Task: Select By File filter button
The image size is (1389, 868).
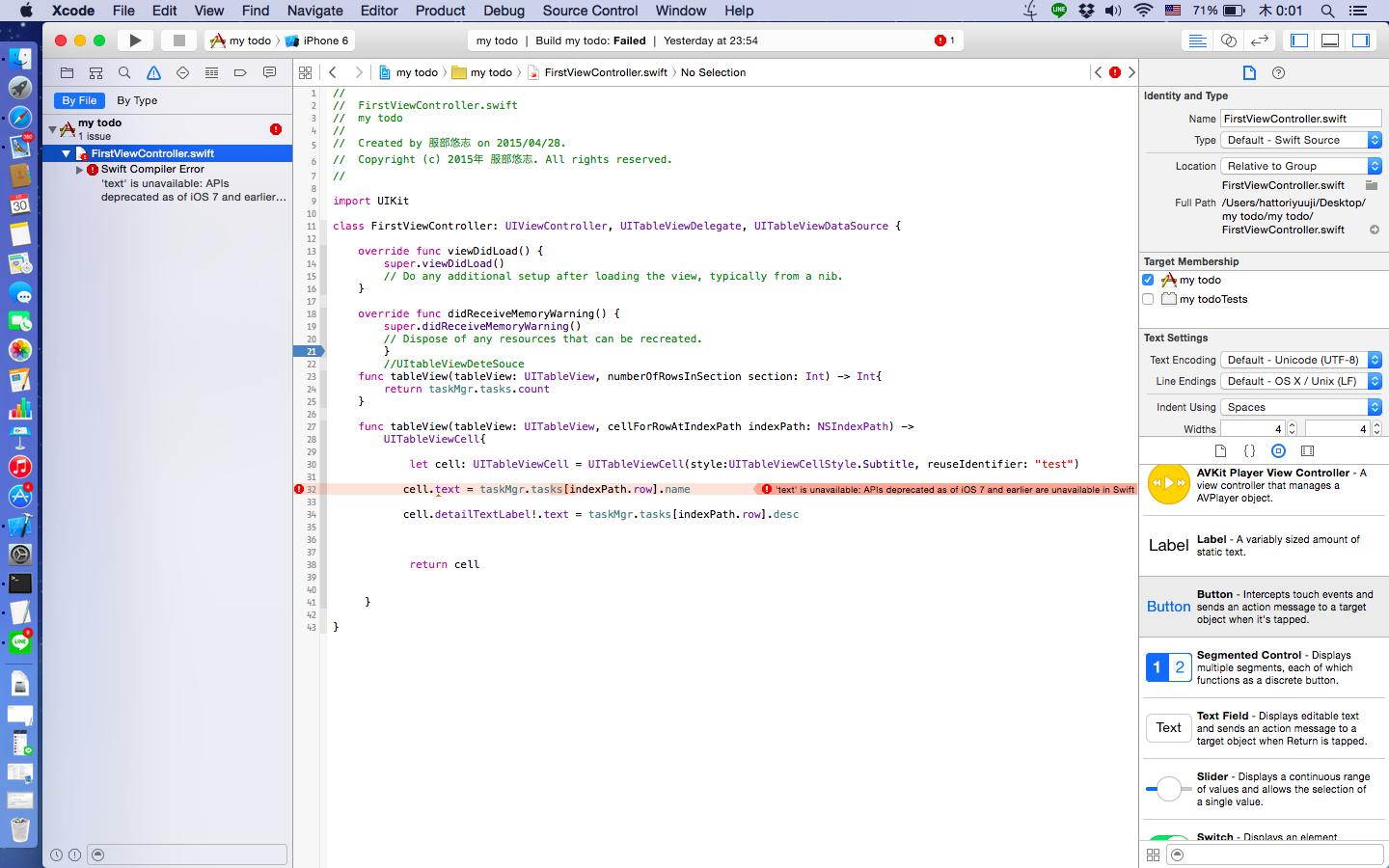Action: (x=79, y=100)
